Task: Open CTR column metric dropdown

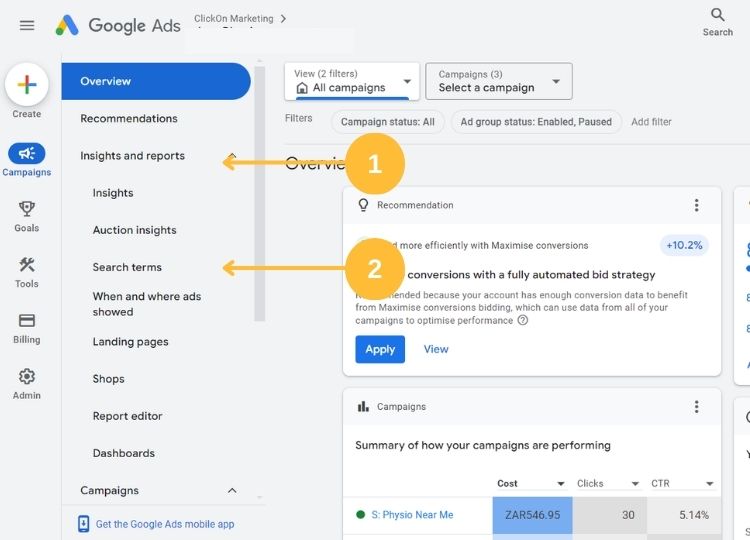Action: coord(710,484)
